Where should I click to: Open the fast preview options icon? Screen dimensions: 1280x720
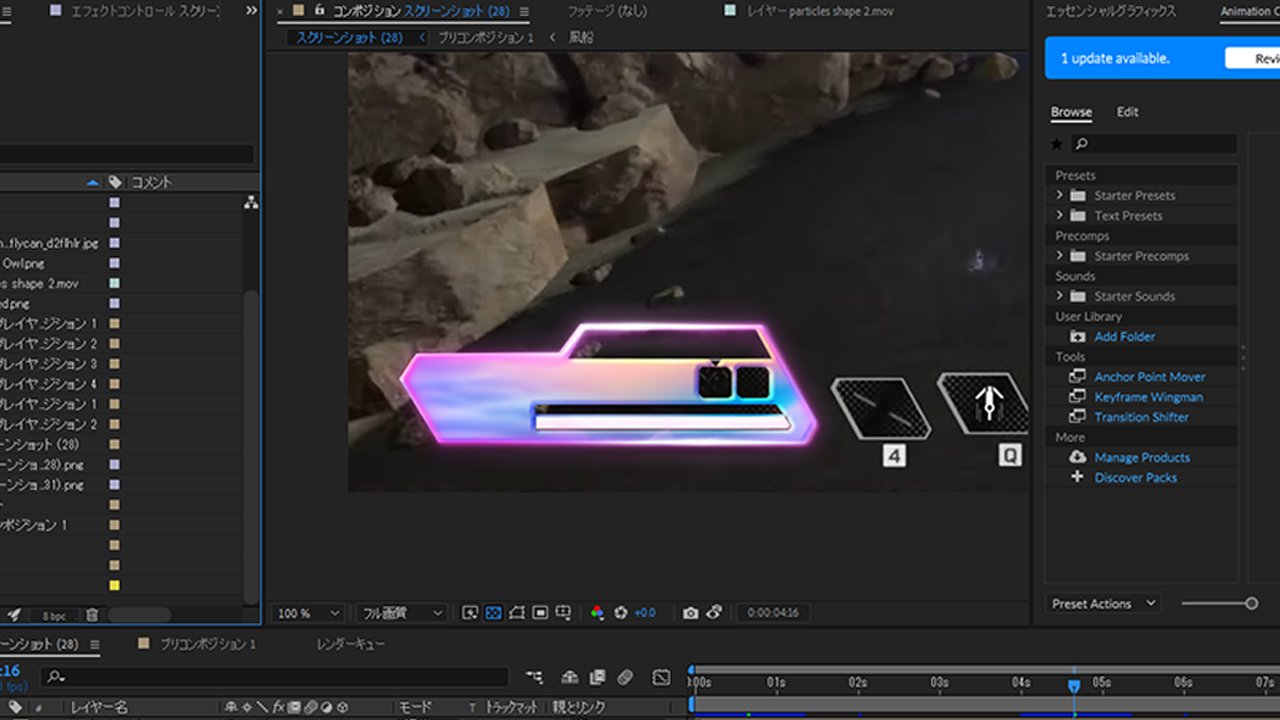pyautogui.click(x=470, y=613)
